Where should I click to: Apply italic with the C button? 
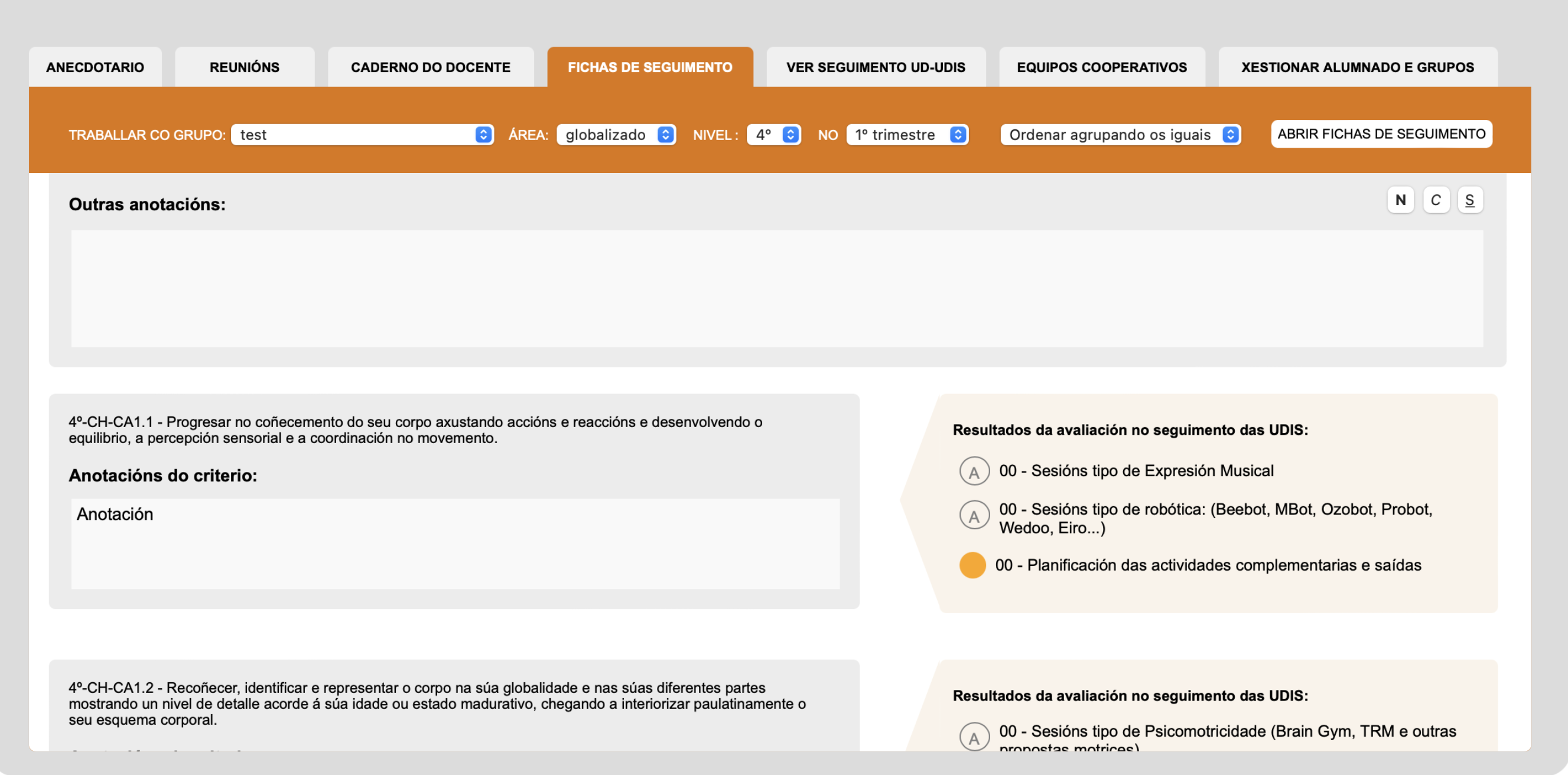1435,200
